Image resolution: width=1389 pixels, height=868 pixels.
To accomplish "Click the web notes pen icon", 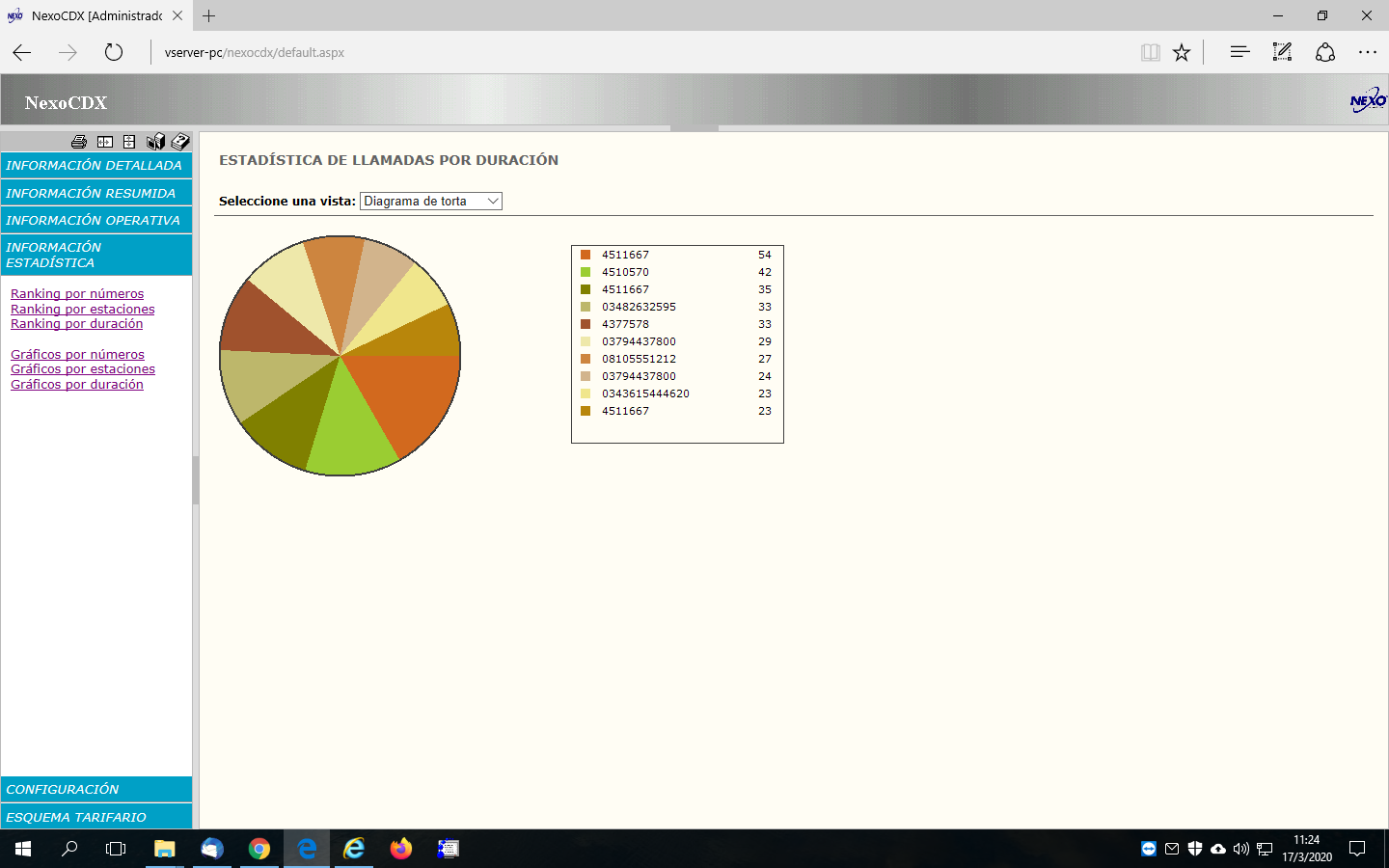I will [x=1282, y=52].
